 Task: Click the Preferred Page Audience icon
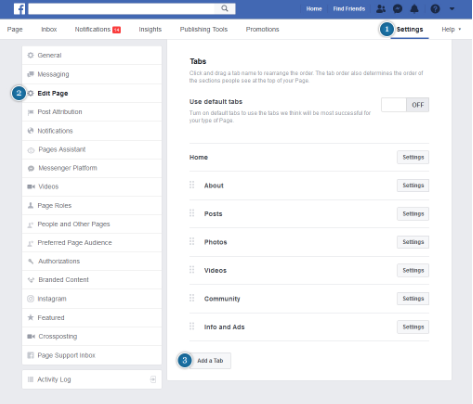[30, 243]
